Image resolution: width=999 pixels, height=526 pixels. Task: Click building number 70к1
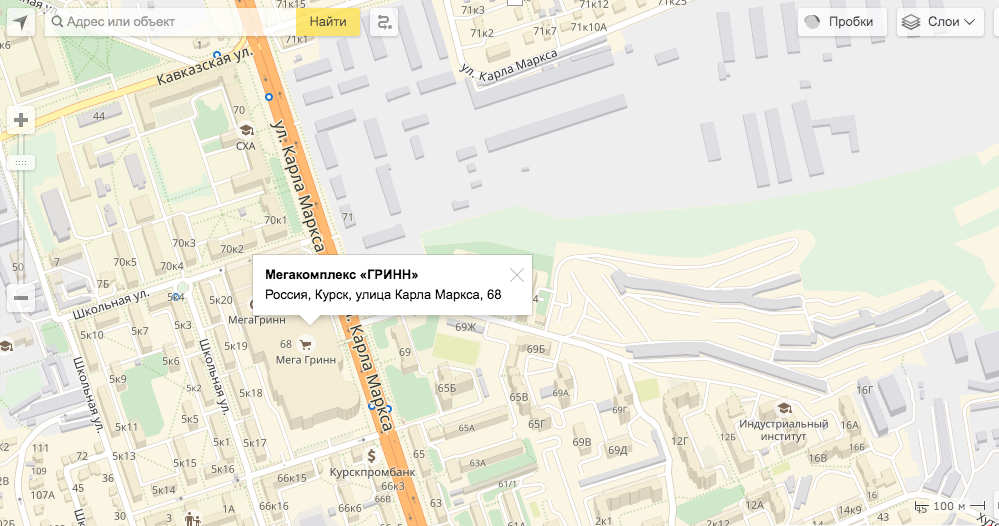point(275,220)
